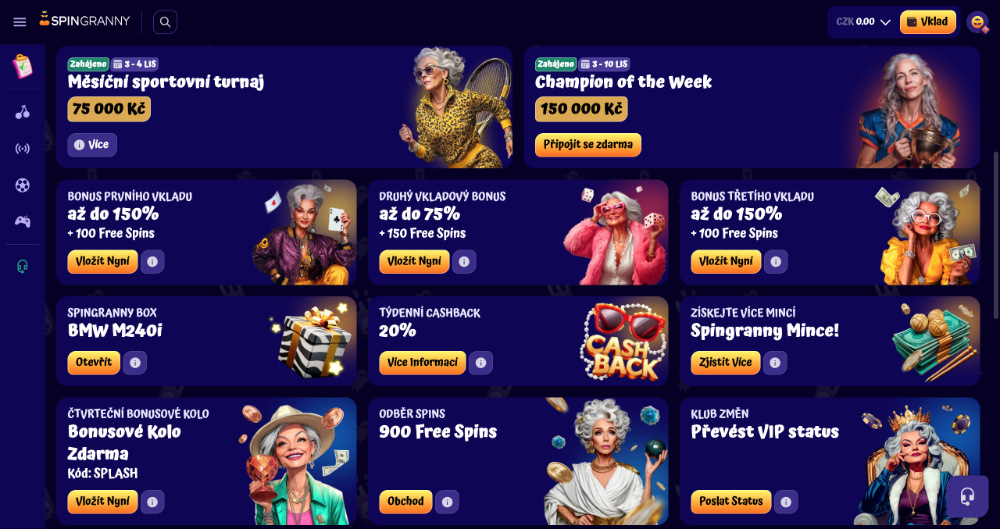1000x529 pixels.
Task: Open the cherry slots sidebar icon
Action: tap(22, 113)
